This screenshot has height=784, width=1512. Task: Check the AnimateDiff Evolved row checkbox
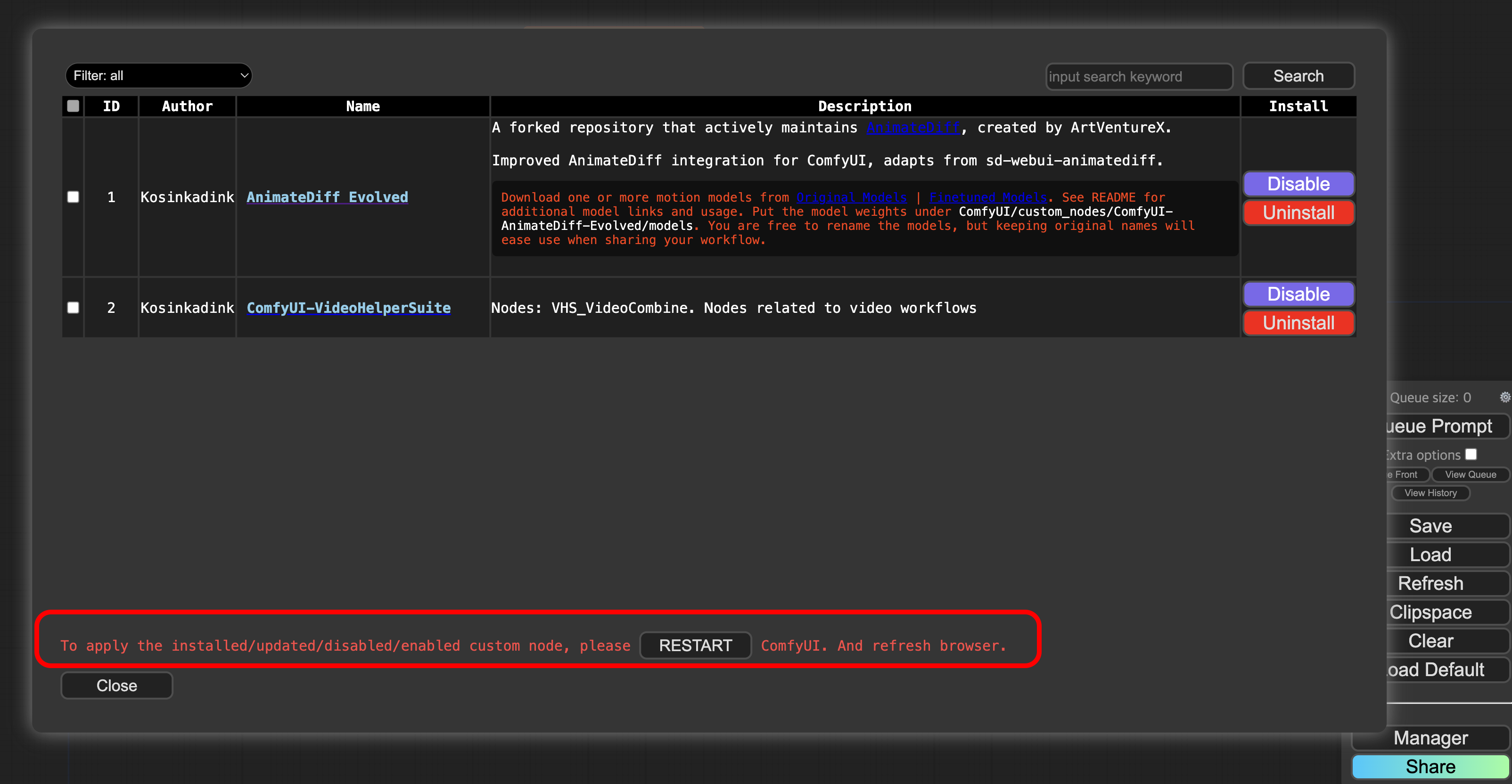coord(74,196)
